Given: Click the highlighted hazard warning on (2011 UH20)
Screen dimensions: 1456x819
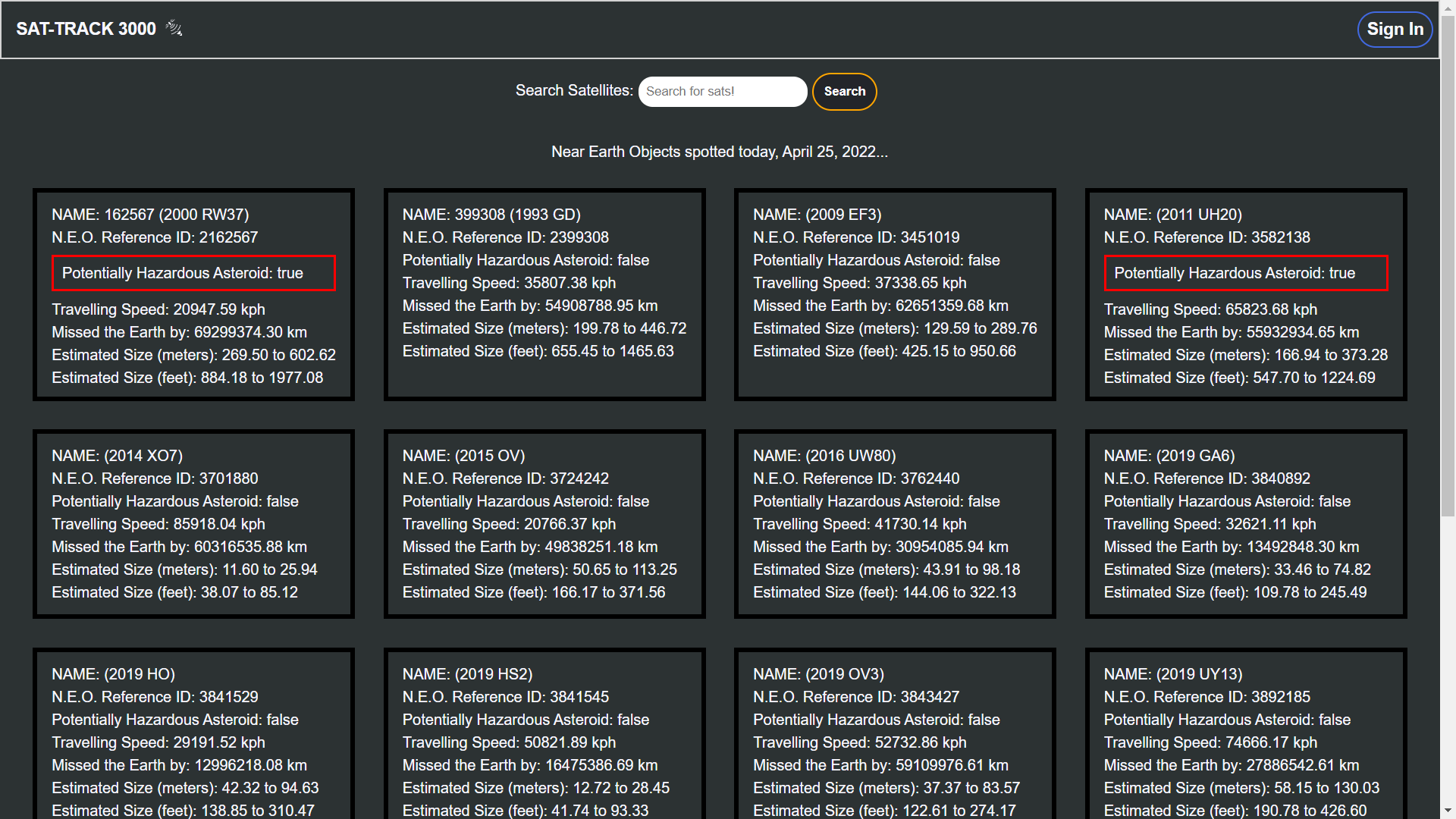Looking at the screenshot, I should (1246, 273).
